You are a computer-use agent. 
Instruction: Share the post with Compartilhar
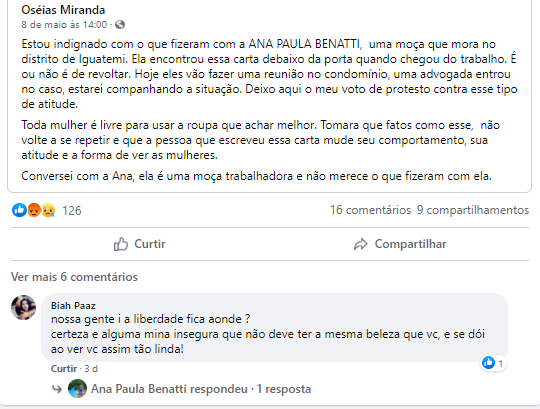[400, 244]
